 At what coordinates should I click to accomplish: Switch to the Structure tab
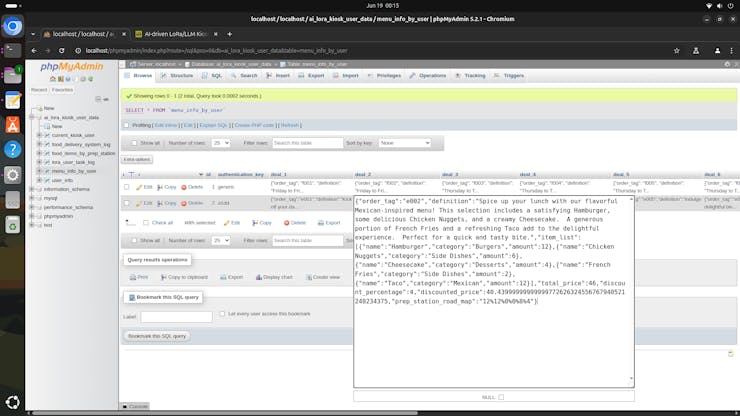click(177, 76)
